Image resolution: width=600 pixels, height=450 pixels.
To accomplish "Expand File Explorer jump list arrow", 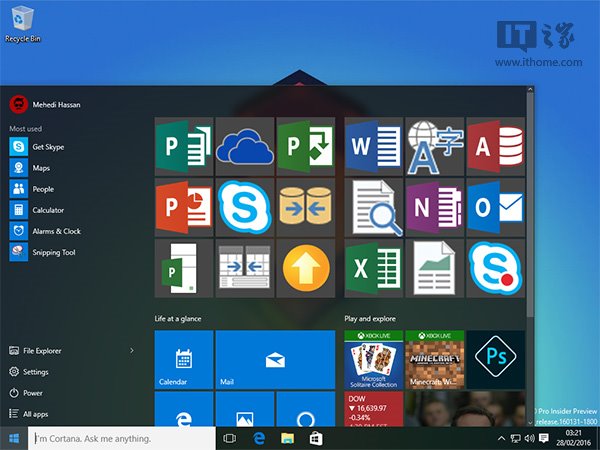I will pos(132,351).
